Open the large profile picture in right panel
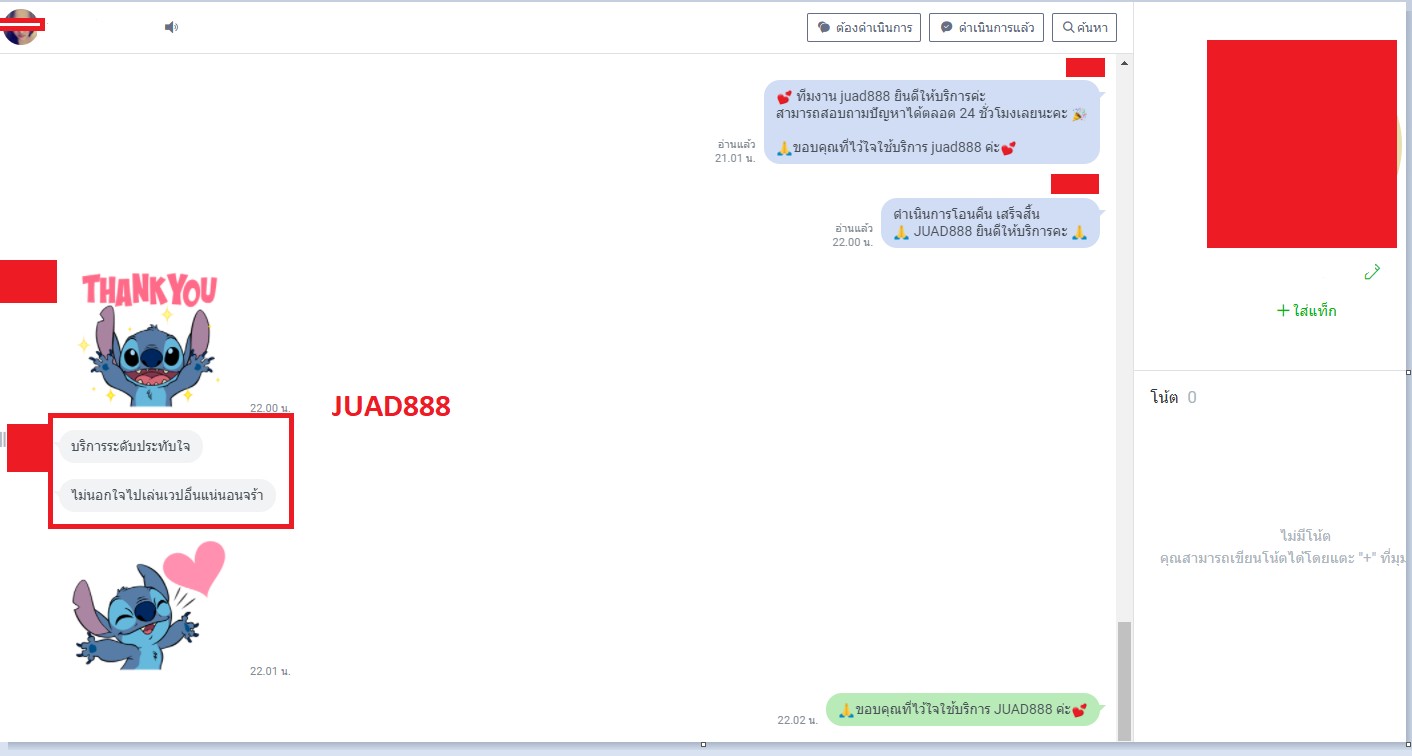This screenshot has width=1412, height=756. pos(1301,144)
